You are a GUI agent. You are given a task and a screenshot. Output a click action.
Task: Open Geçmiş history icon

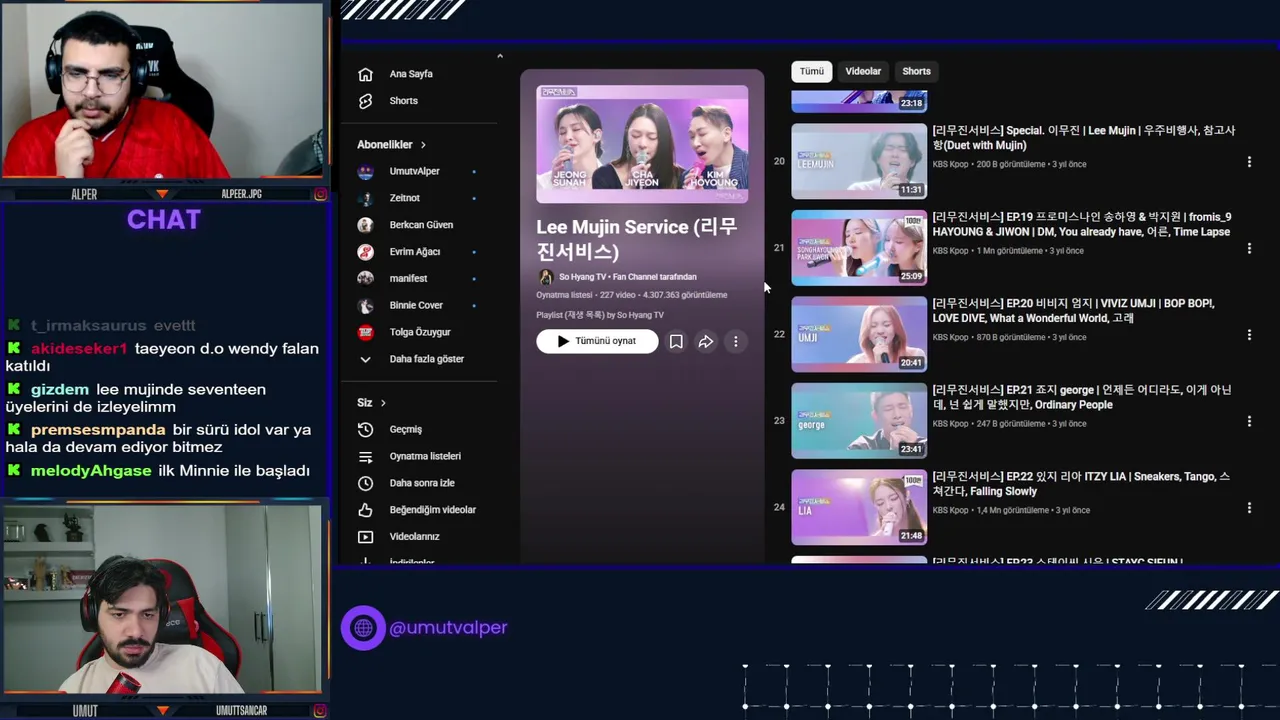click(365, 429)
